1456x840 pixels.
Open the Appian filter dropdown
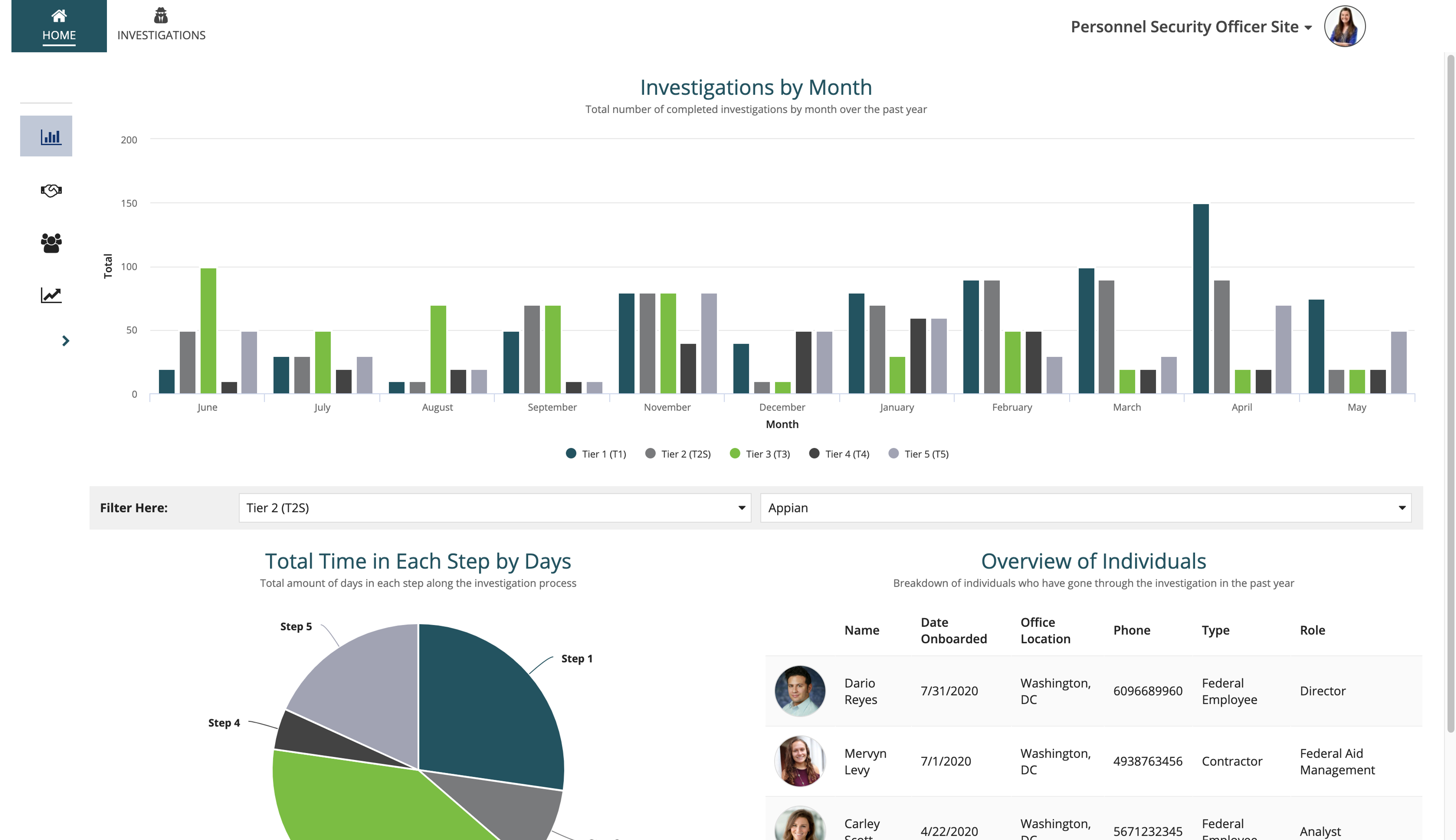1085,508
